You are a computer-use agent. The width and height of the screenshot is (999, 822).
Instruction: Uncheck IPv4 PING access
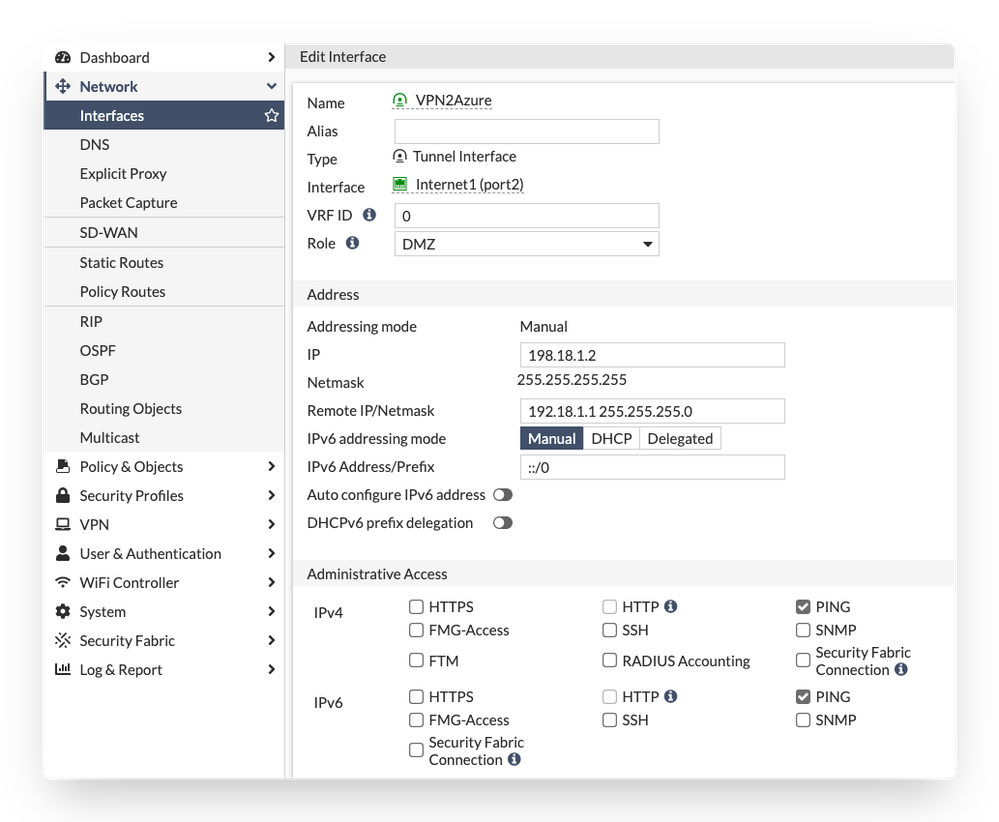point(803,607)
